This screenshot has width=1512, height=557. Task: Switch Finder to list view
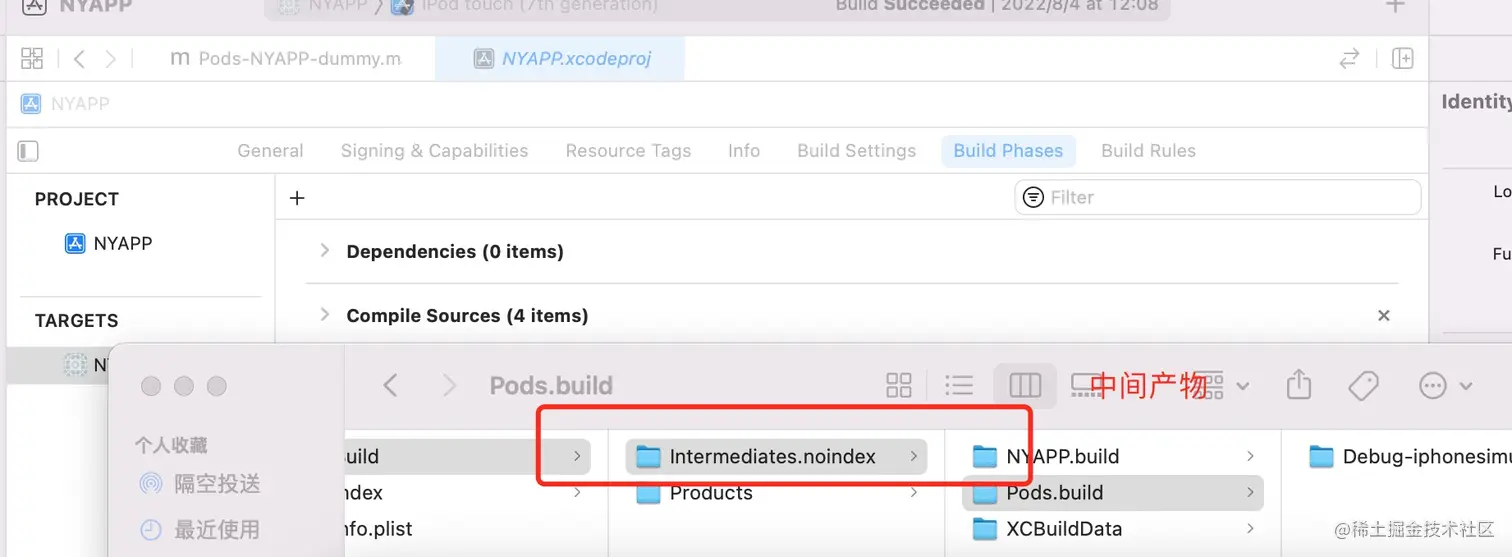click(x=959, y=385)
